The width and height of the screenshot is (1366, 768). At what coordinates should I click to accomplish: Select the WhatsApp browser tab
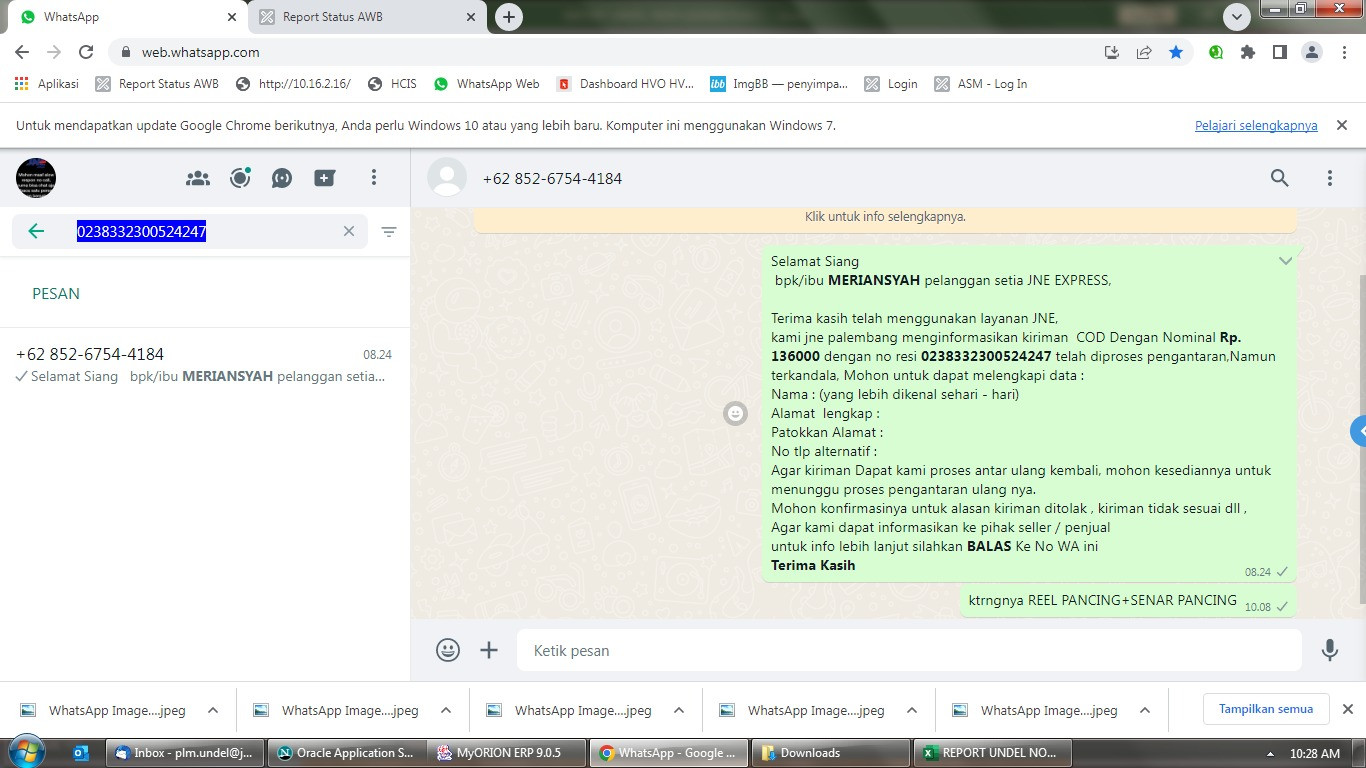(125, 17)
